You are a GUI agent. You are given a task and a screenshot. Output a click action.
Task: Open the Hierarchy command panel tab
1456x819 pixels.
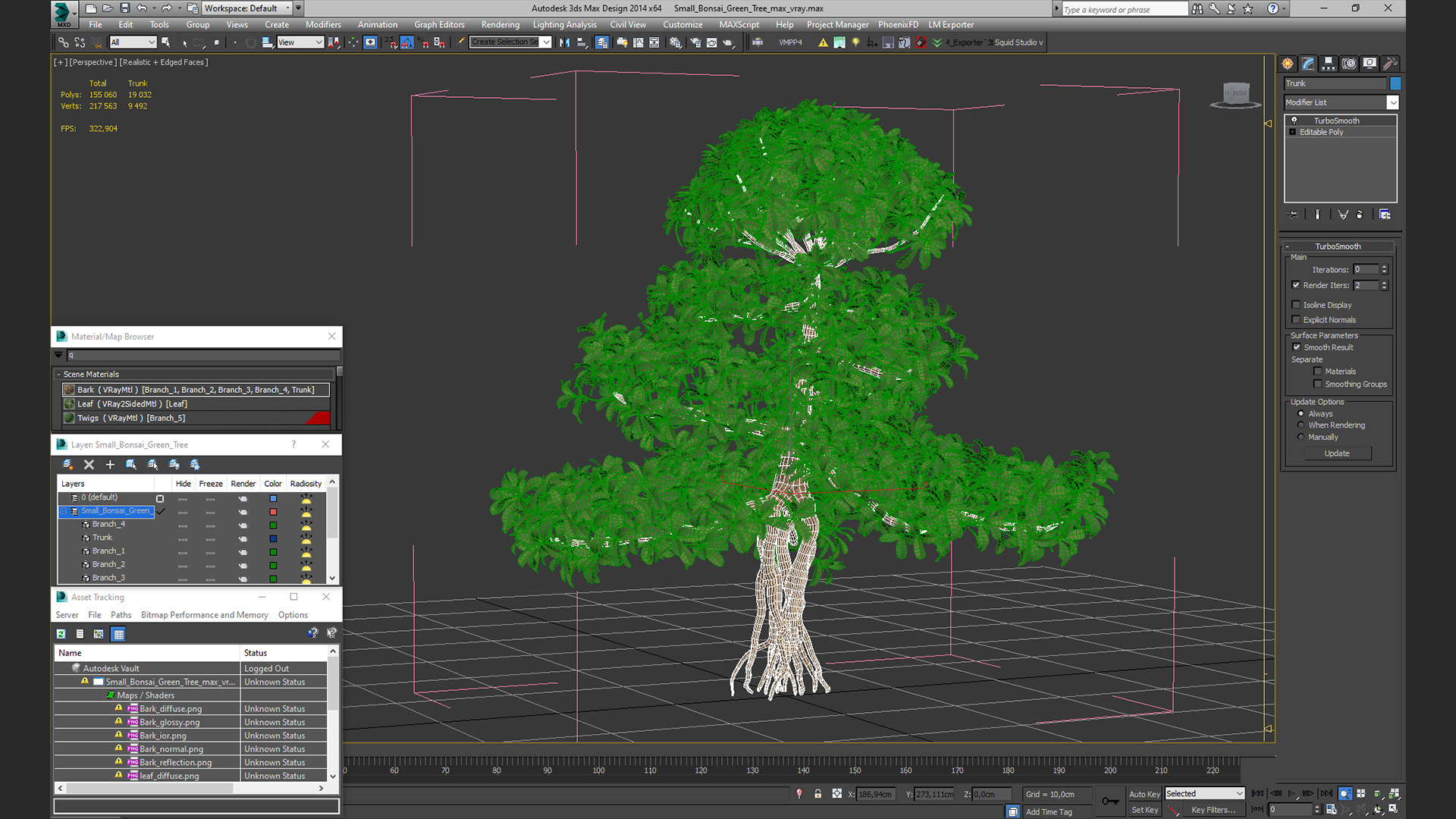(x=1329, y=64)
